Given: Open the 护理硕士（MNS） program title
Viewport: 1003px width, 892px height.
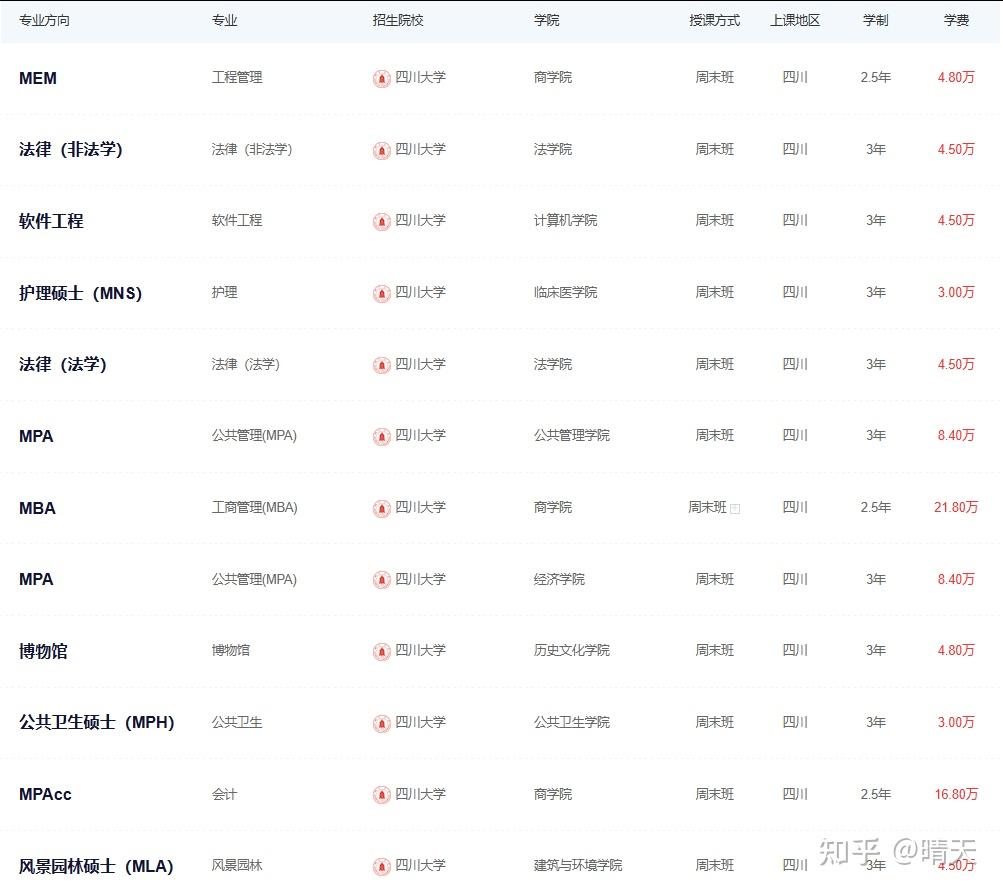Looking at the screenshot, I should (x=80, y=293).
